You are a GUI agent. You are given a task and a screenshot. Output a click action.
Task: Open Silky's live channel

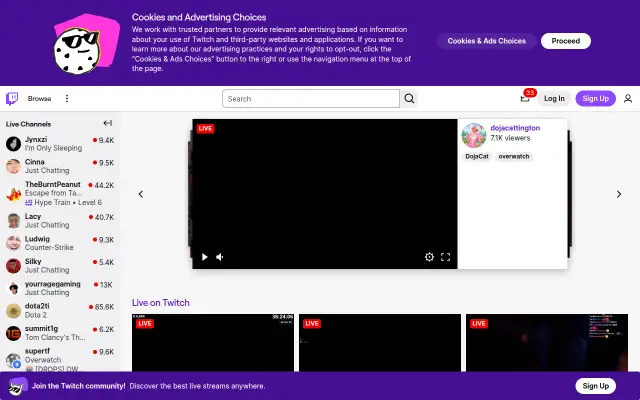[60, 265]
